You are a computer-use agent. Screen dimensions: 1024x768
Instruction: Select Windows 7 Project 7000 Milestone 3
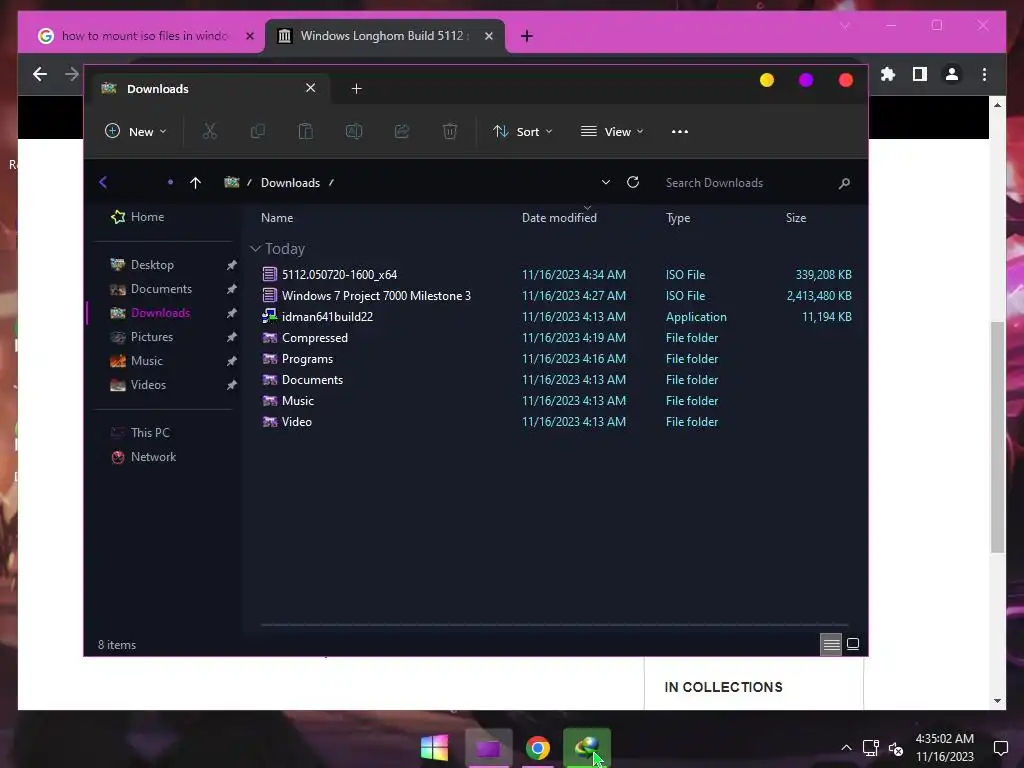[557, 295]
